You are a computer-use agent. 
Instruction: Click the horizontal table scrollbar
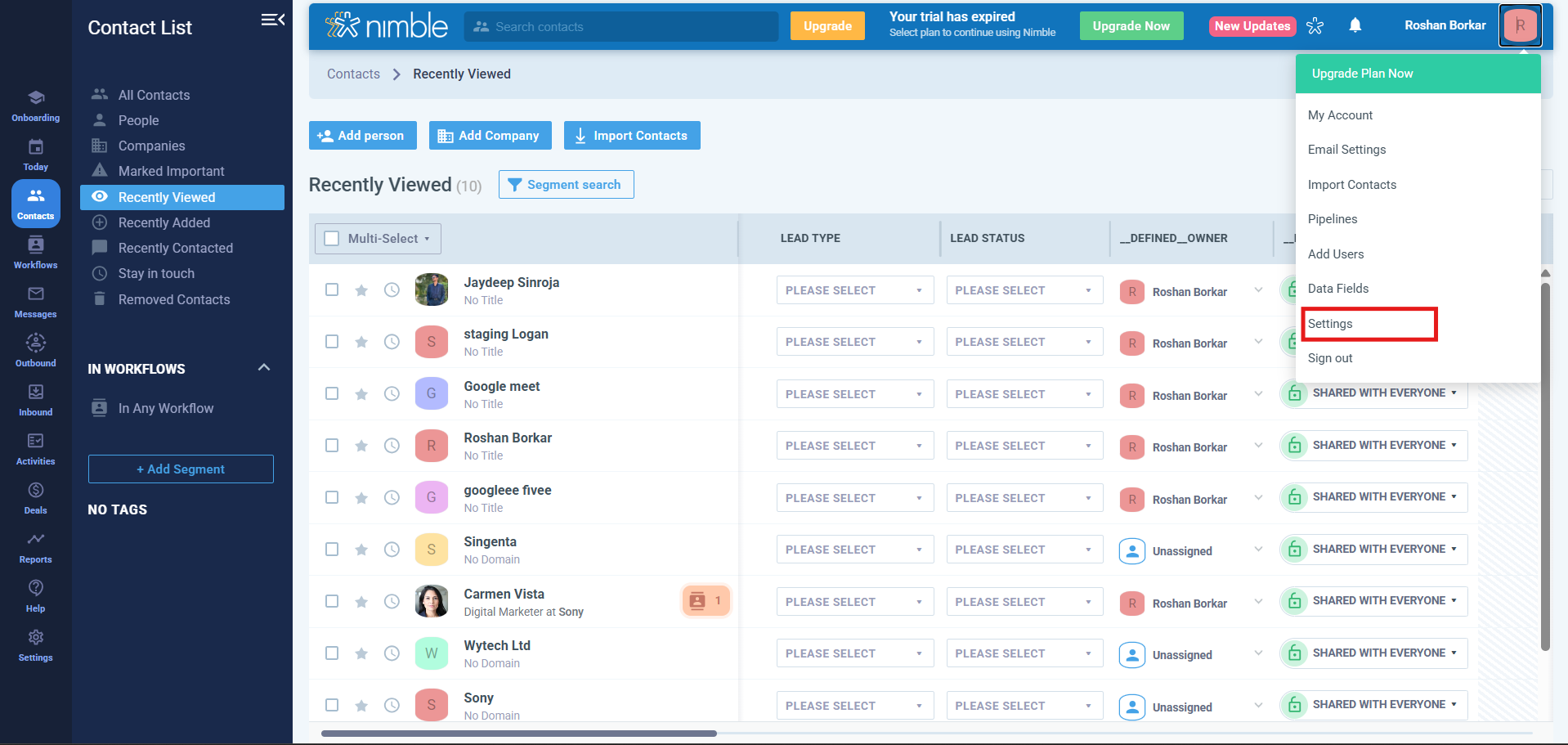point(519,734)
